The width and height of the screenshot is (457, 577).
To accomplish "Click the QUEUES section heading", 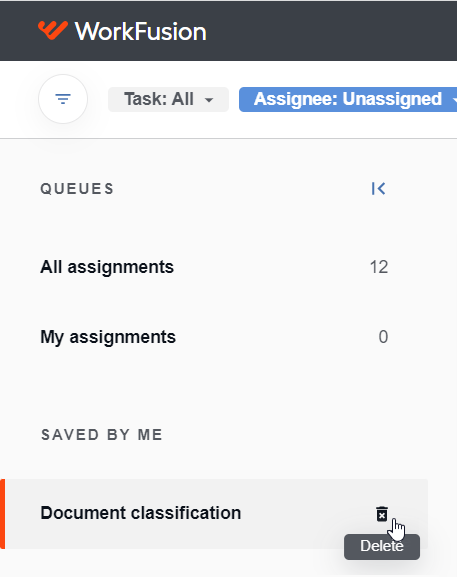I will (77, 189).
